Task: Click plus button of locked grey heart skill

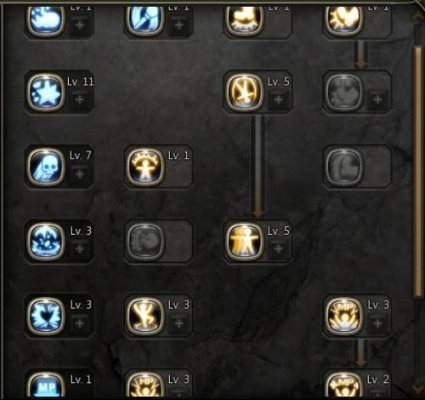Action: [377, 100]
